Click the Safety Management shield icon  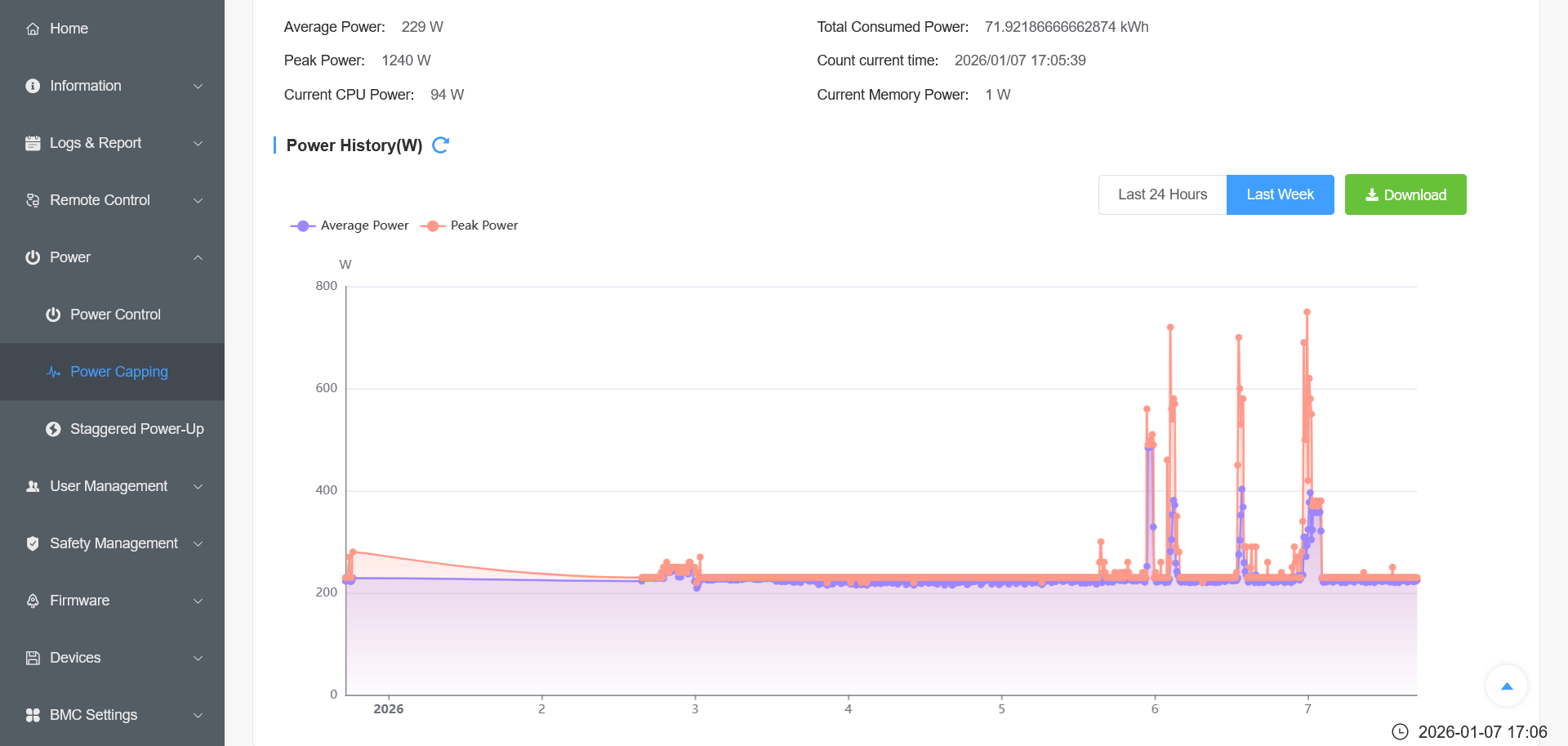[x=33, y=543]
